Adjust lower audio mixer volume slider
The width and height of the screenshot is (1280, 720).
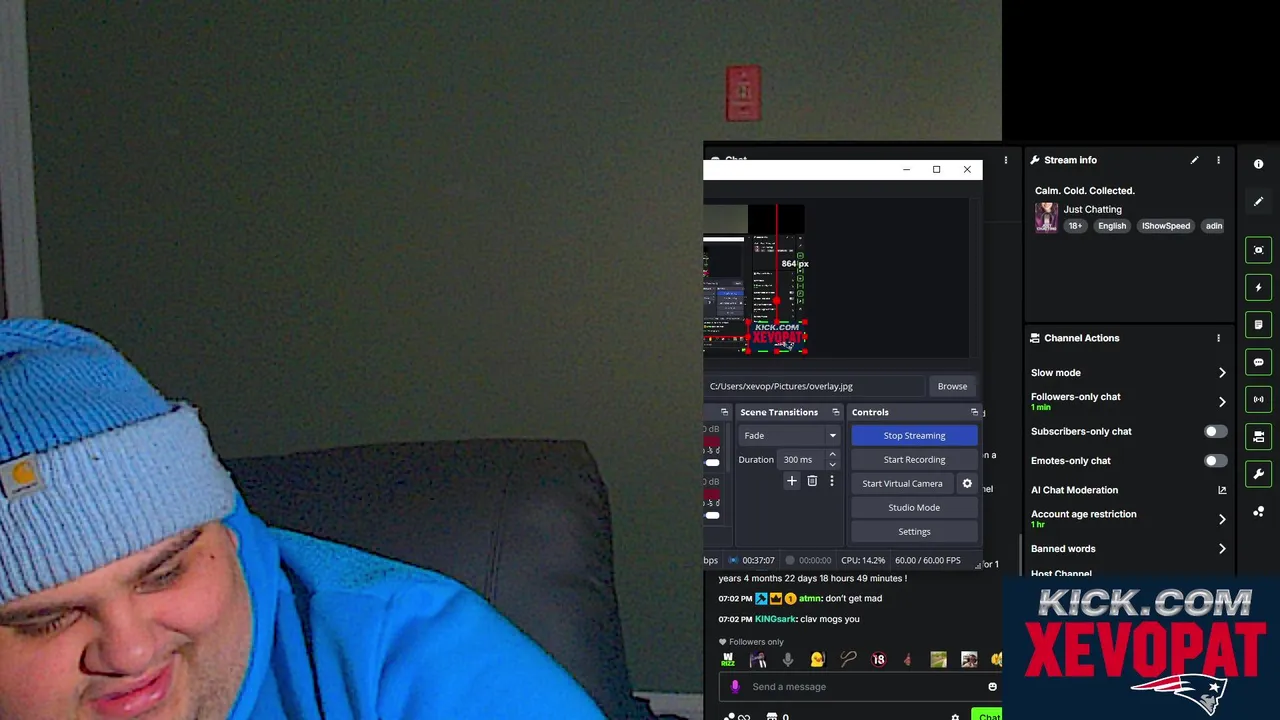pos(712,516)
